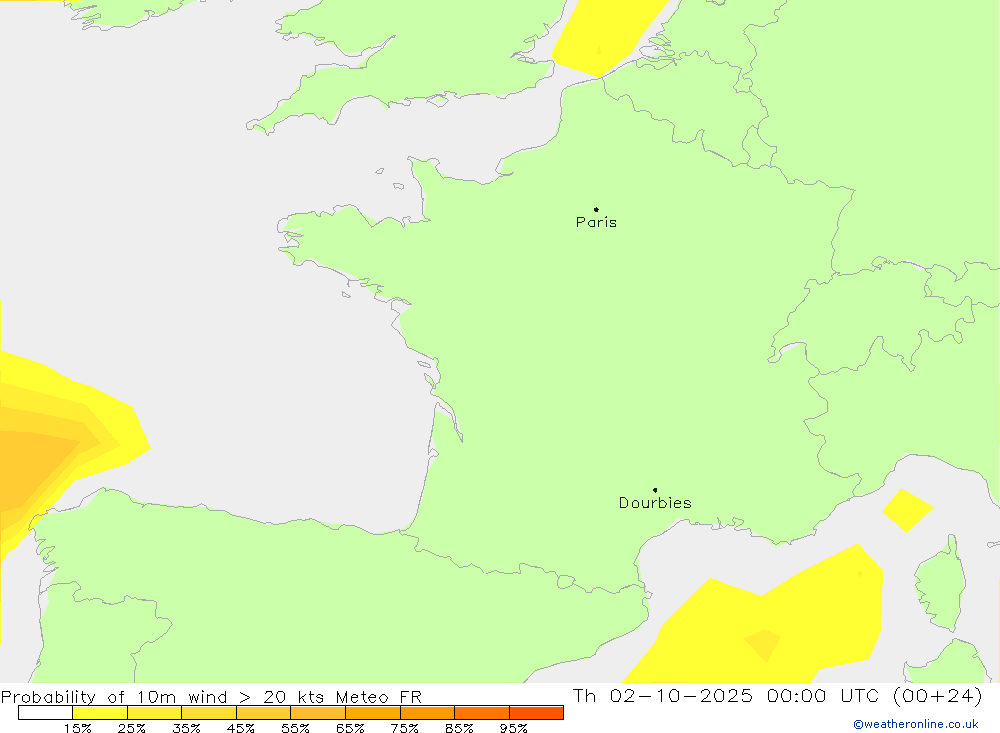
Task: Click the 45% legend label
Action: 240,728
